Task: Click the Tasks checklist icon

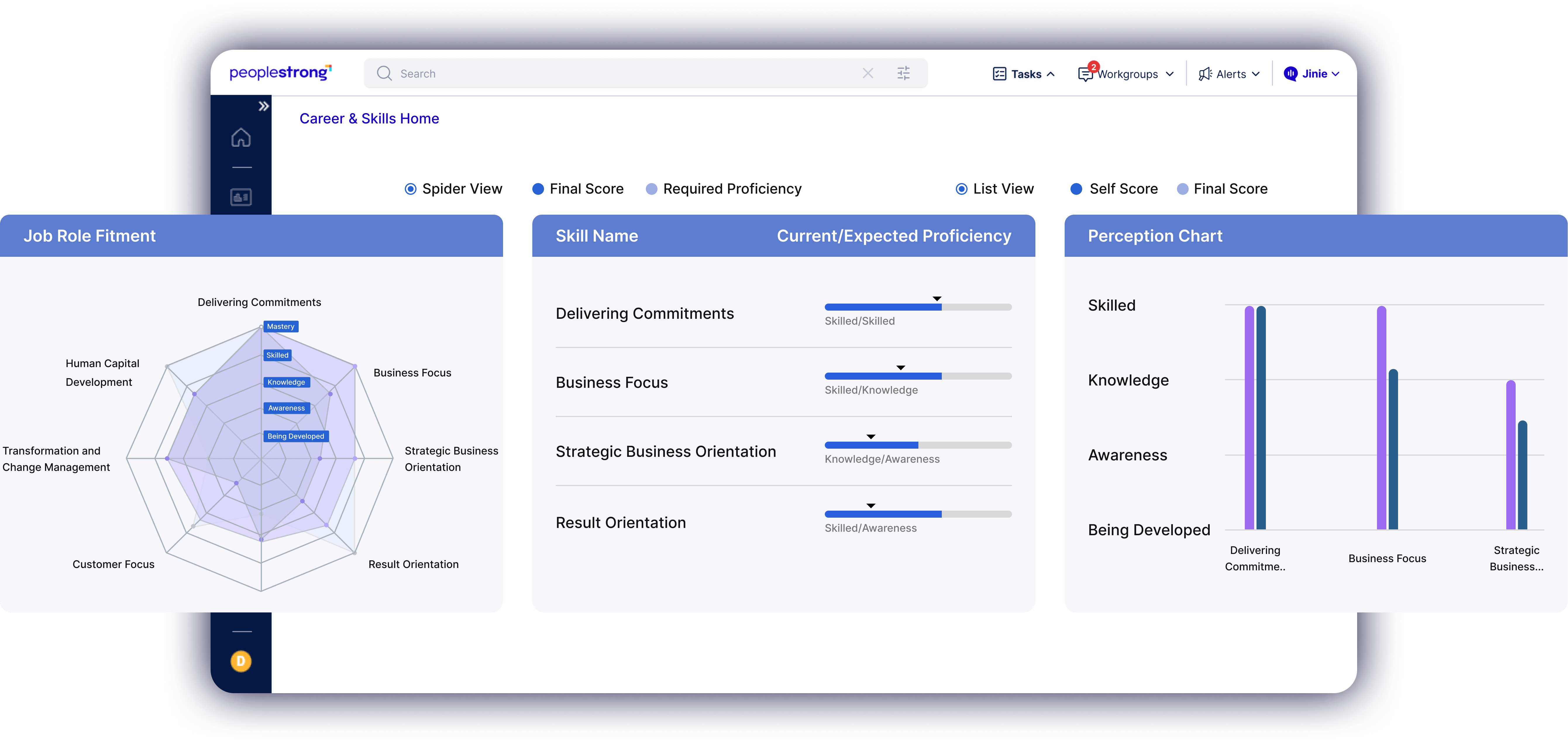Action: (999, 74)
